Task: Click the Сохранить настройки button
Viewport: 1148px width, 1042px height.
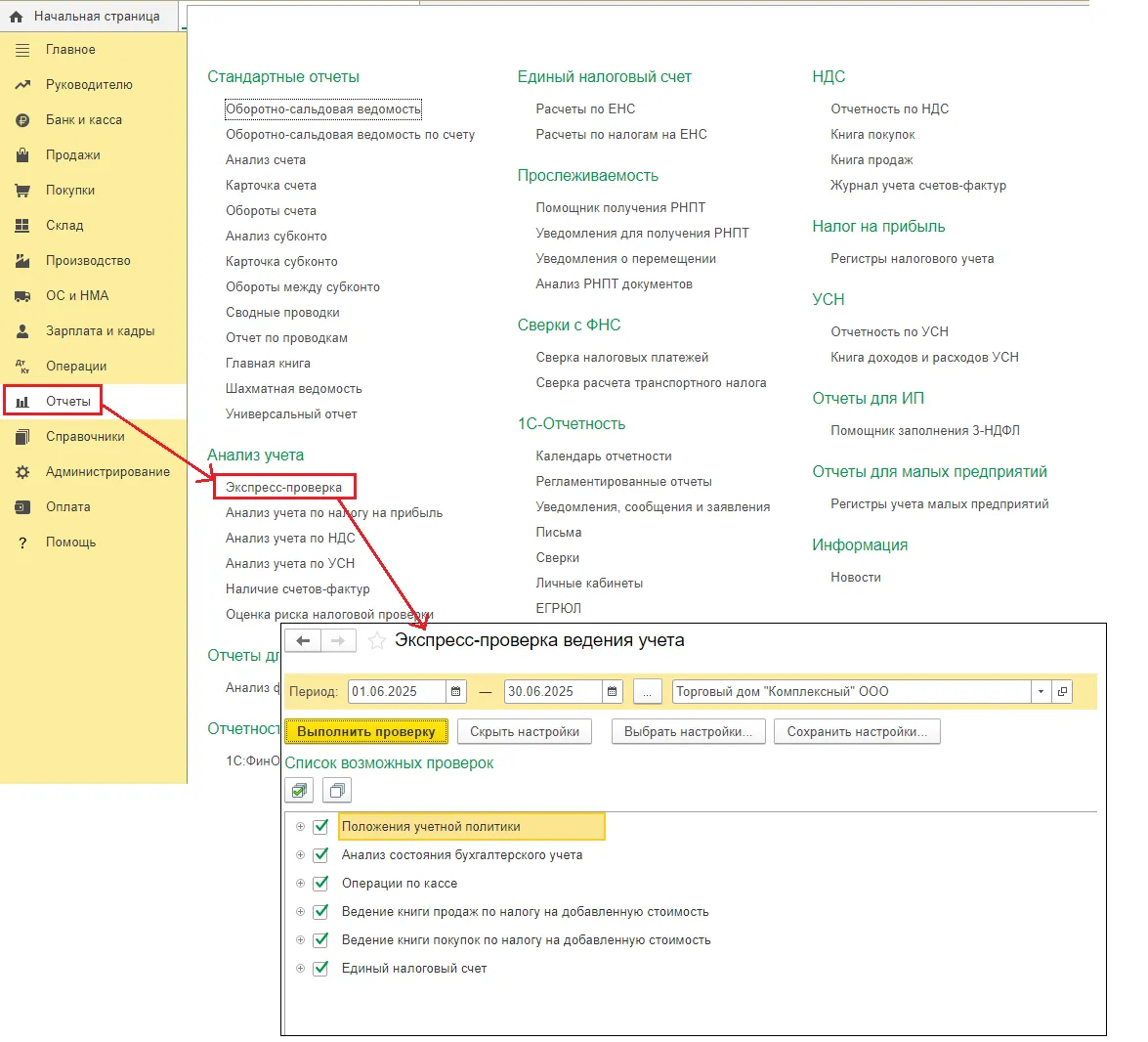Action: 856,732
